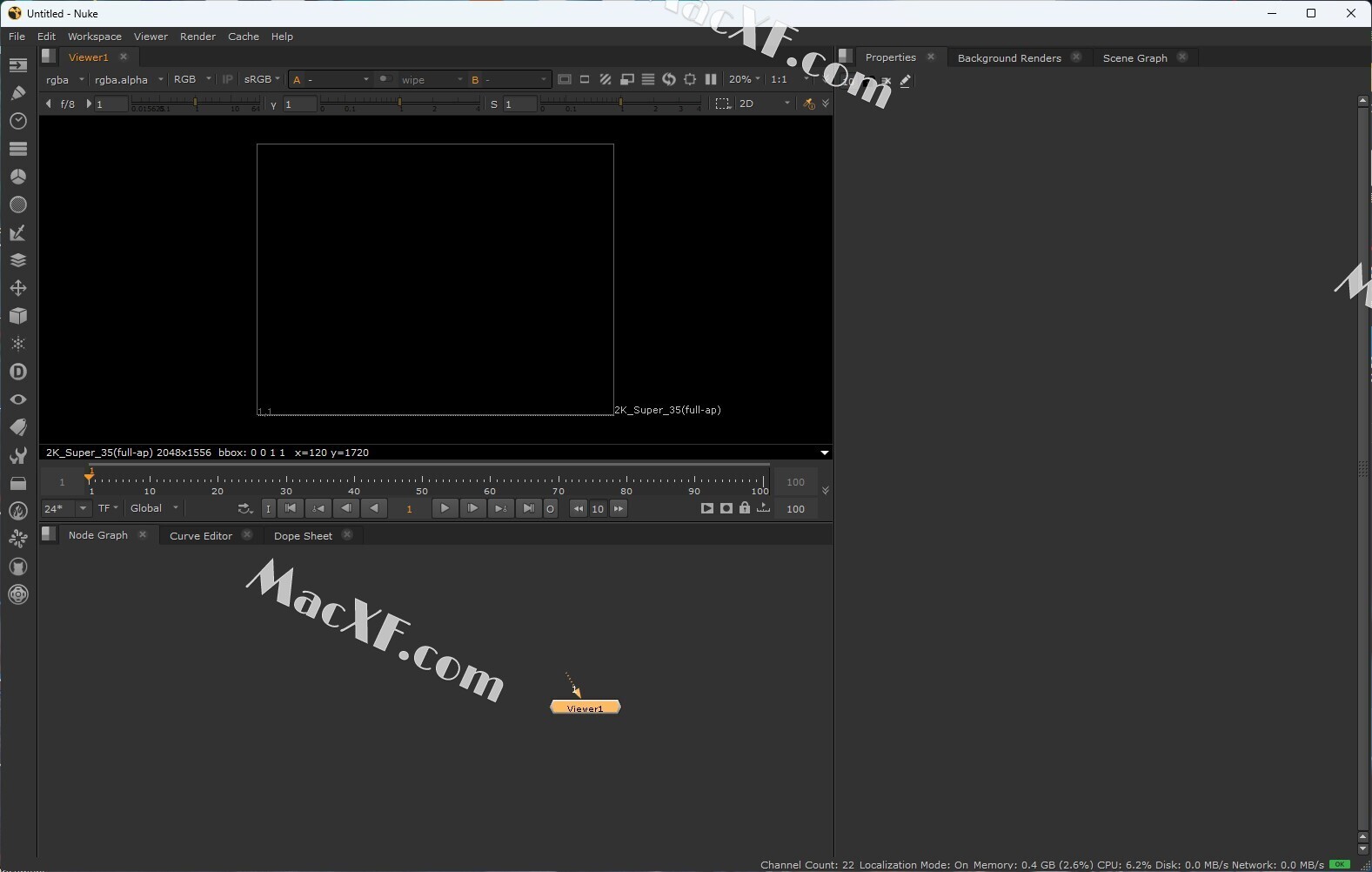Viewport: 1372px width, 872px height.
Task: Open the 3D nodes cube icon
Action: [x=17, y=316]
